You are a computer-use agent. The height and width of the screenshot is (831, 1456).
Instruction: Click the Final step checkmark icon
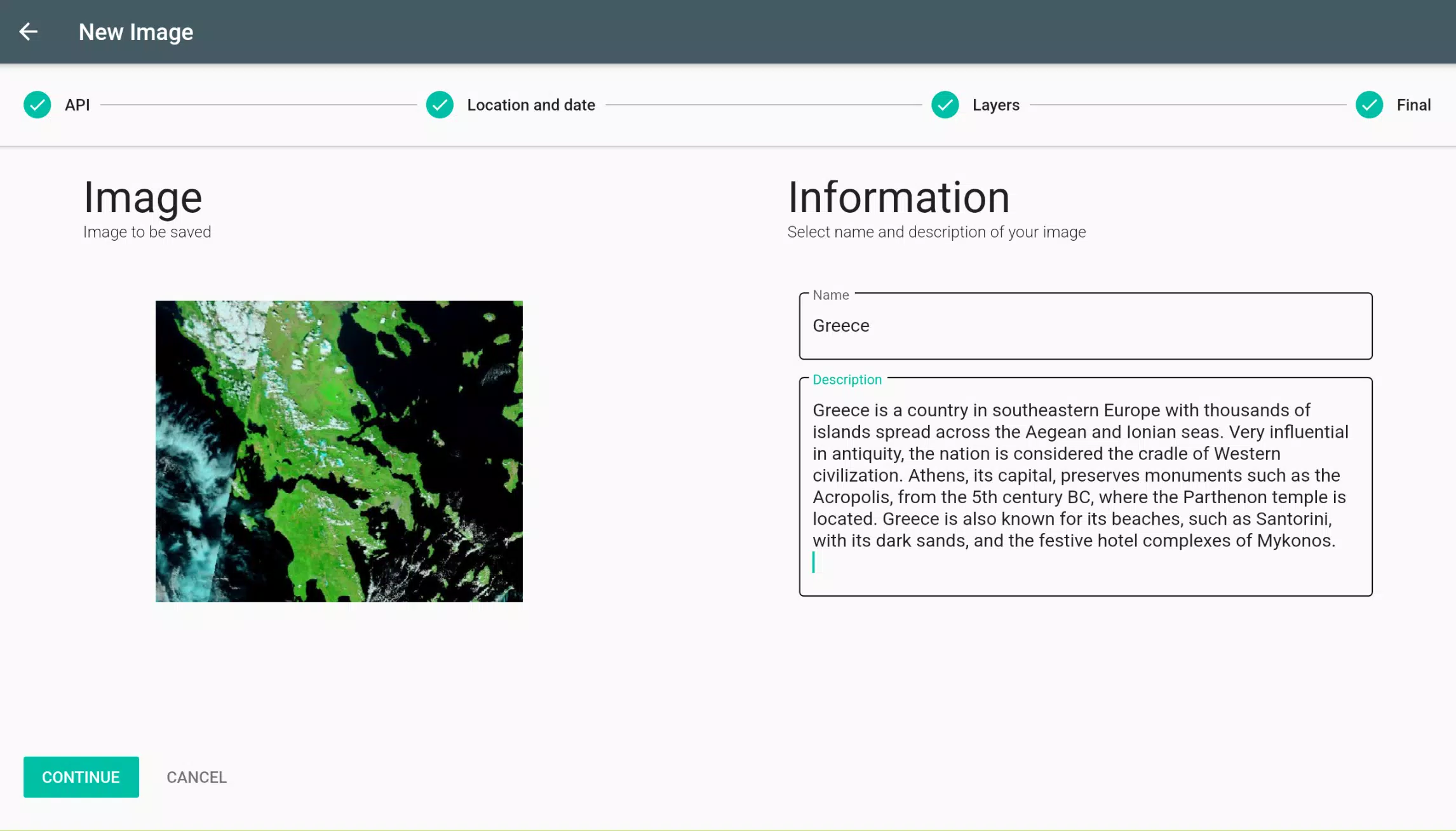[1369, 105]
